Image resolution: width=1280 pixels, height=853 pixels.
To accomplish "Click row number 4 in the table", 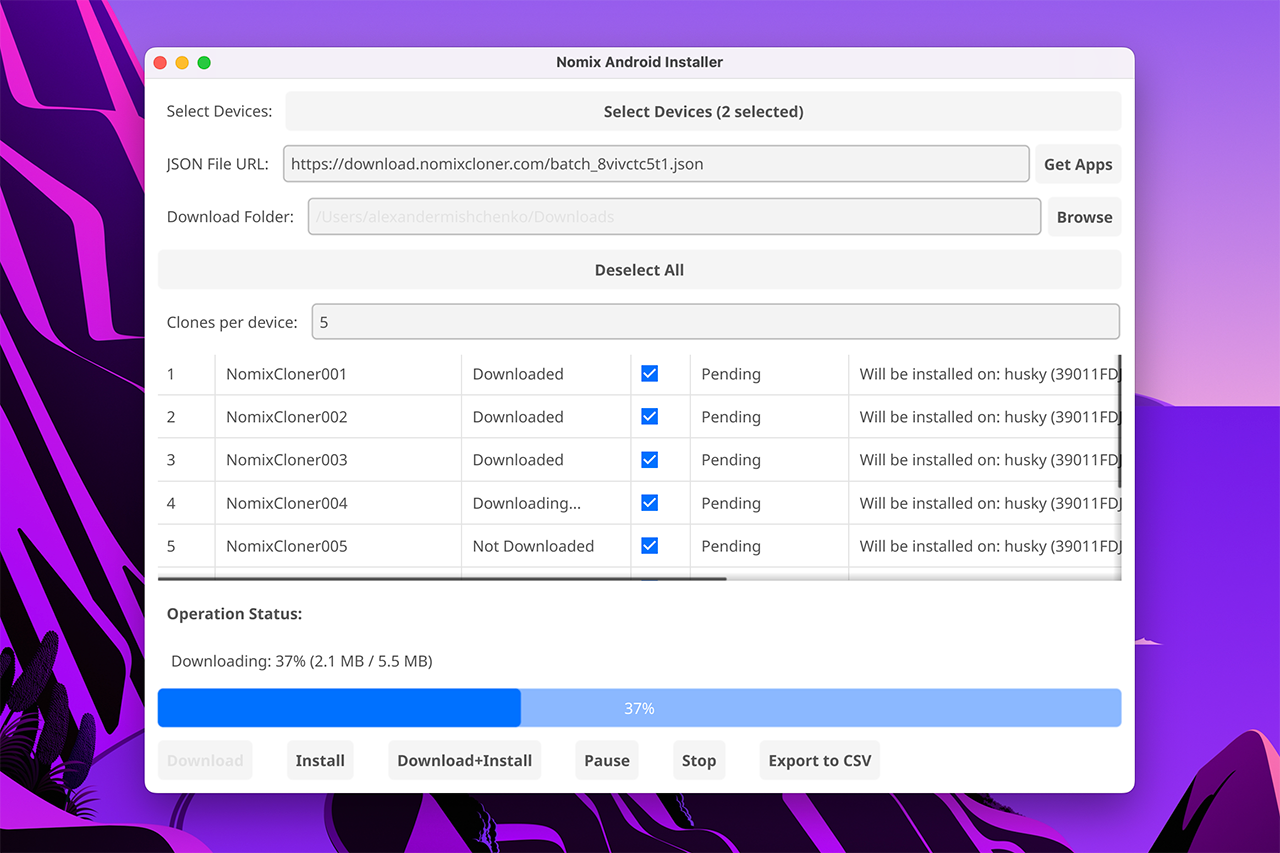I will click(171, 503).
